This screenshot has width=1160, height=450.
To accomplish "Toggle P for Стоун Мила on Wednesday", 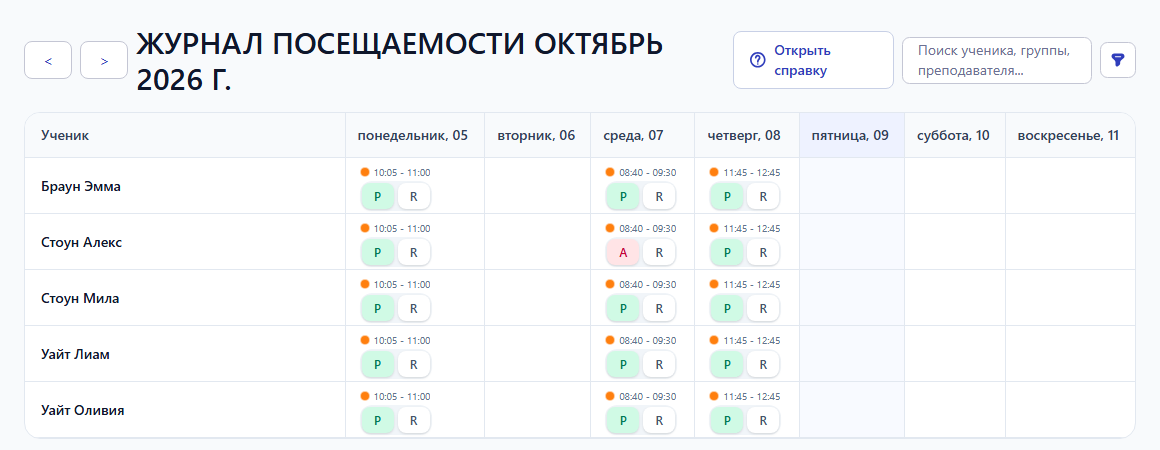I will pyautogui.click(x=623, y=309).
